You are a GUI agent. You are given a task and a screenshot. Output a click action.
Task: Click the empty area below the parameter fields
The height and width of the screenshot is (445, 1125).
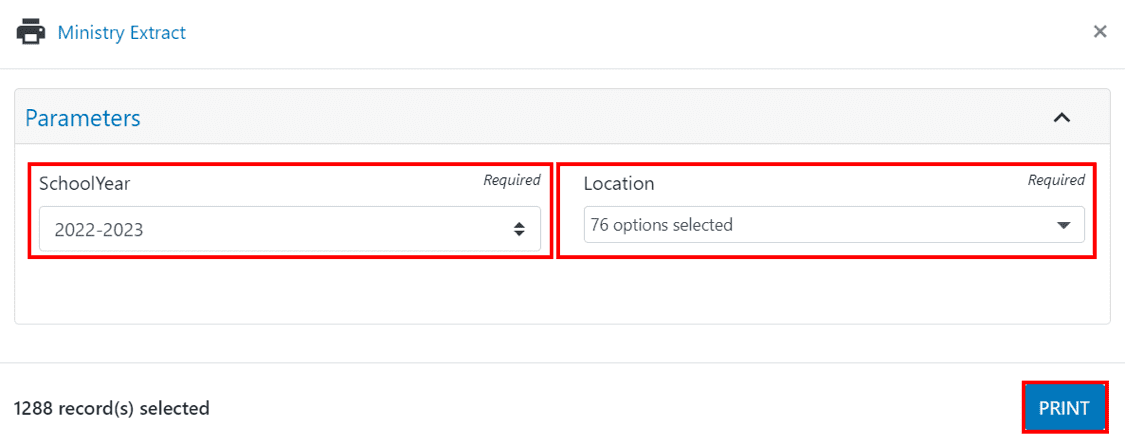coord(562,291)
